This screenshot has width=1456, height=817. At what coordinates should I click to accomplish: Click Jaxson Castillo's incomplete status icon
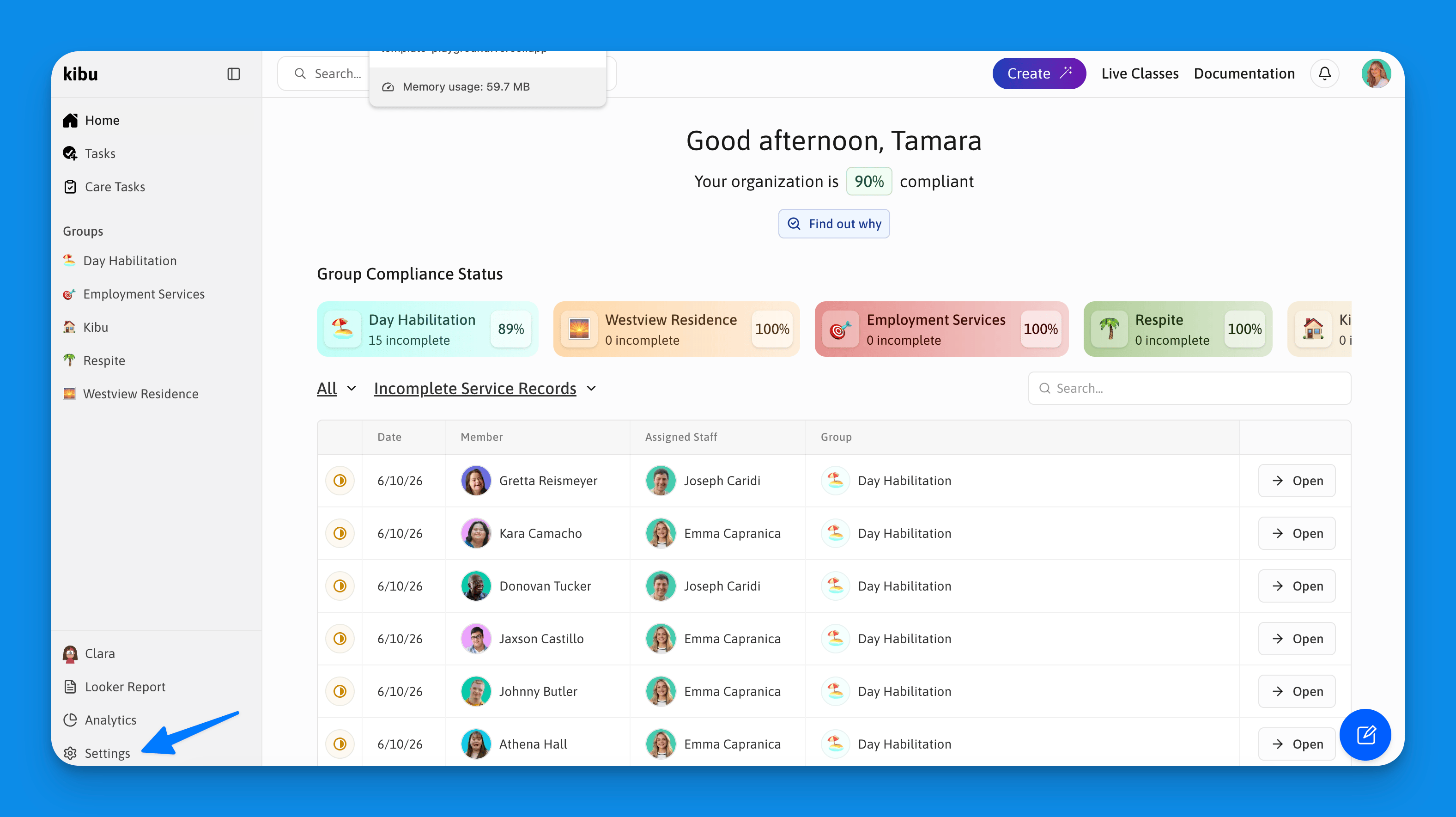pyautogui.click(x=340, y=638)
